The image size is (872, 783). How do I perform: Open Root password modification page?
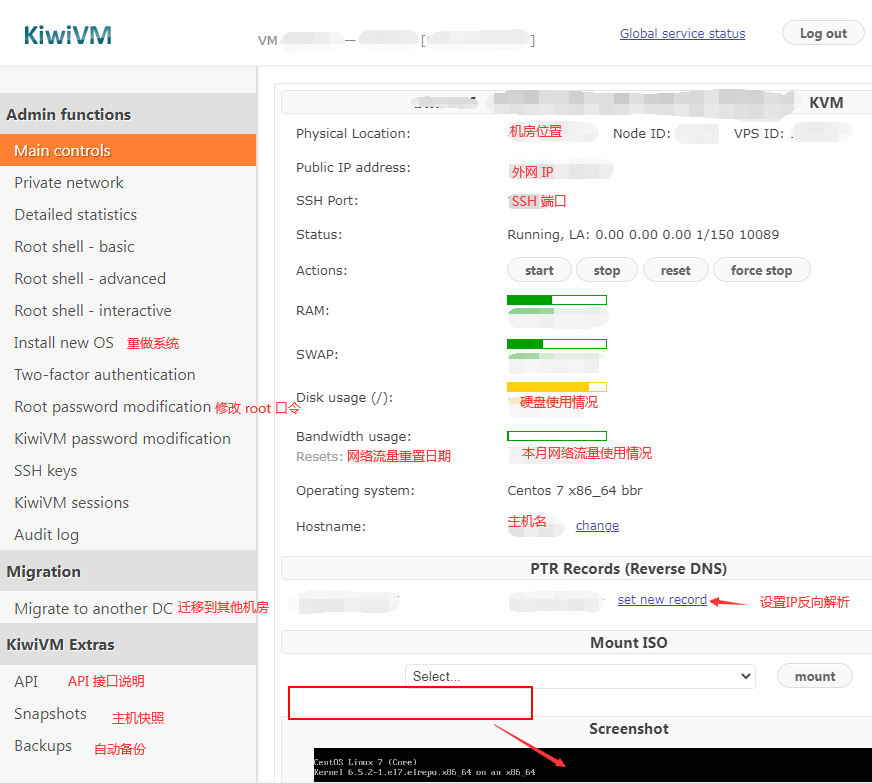(113, 407)
